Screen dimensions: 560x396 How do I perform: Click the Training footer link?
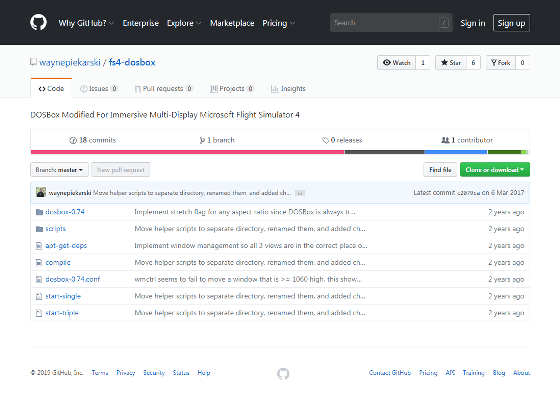click(474, 373)
